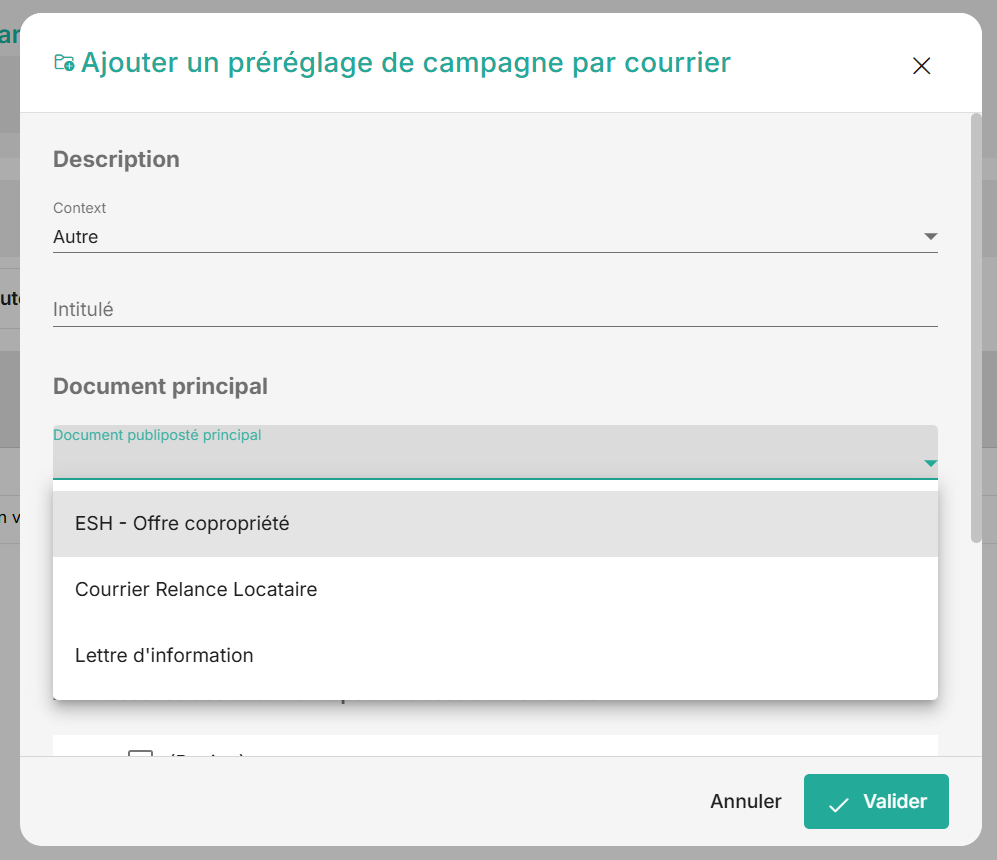Viewport: 997px width, 860px height.
Task: Click the Document principal section heading
Action: 160,386
